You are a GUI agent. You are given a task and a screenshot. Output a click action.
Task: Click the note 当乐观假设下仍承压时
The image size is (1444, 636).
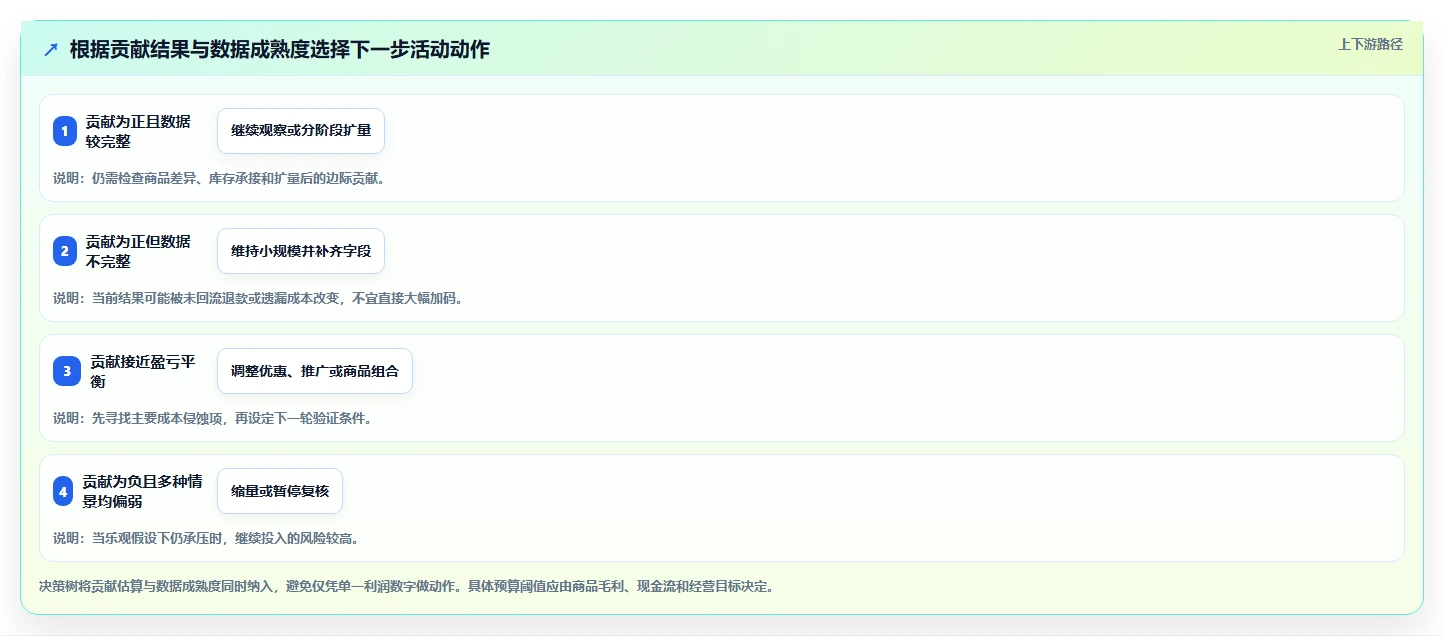pyautogui.click(x=206, y=538)
